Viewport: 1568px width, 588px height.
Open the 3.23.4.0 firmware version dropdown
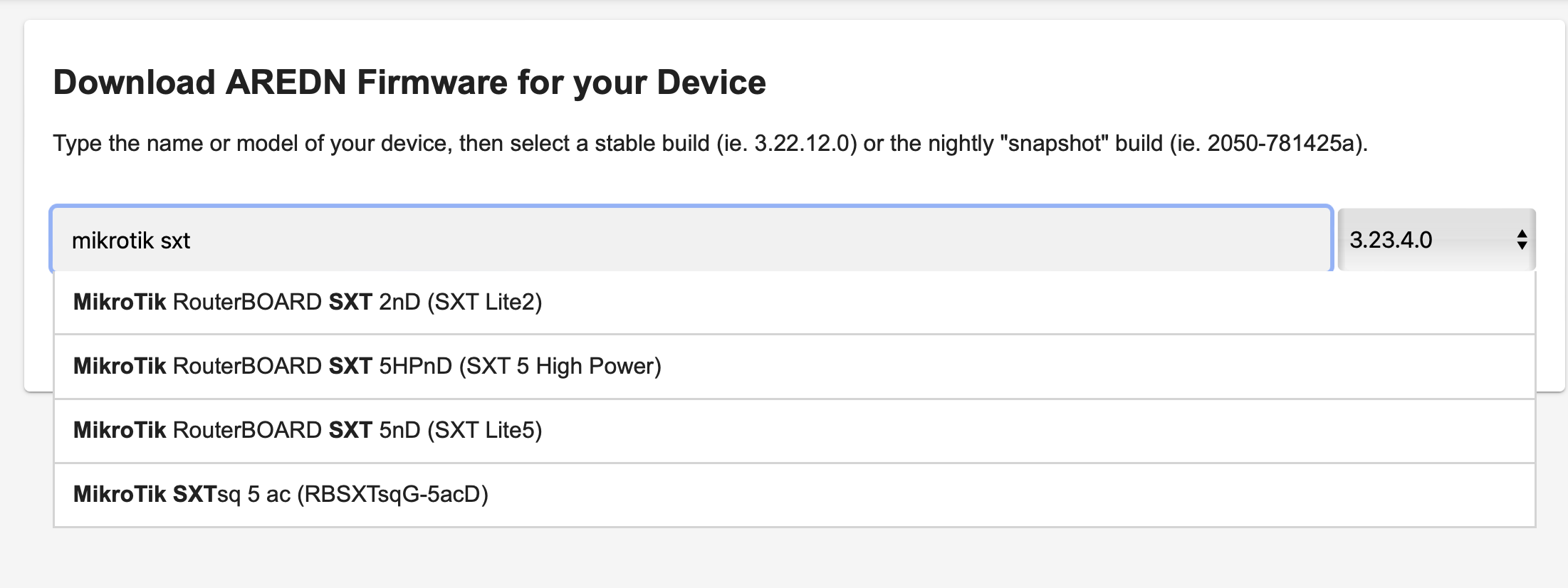pyautogui.click(x=1436, y=240)
